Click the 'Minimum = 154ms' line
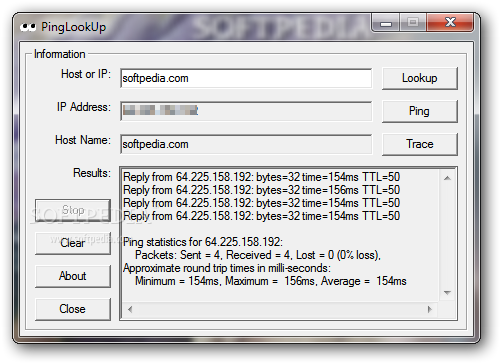The height and width of the screenshot is (364, 501). (x=271, y=281)
